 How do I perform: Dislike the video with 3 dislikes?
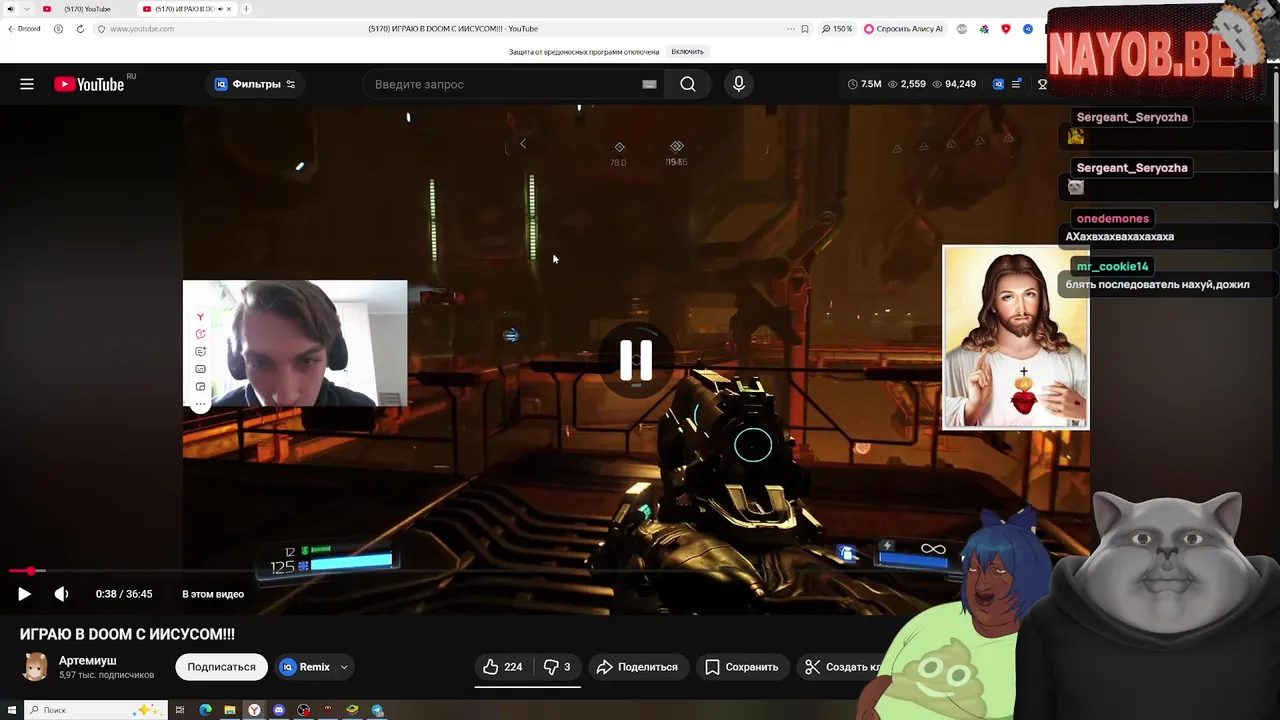557,667
